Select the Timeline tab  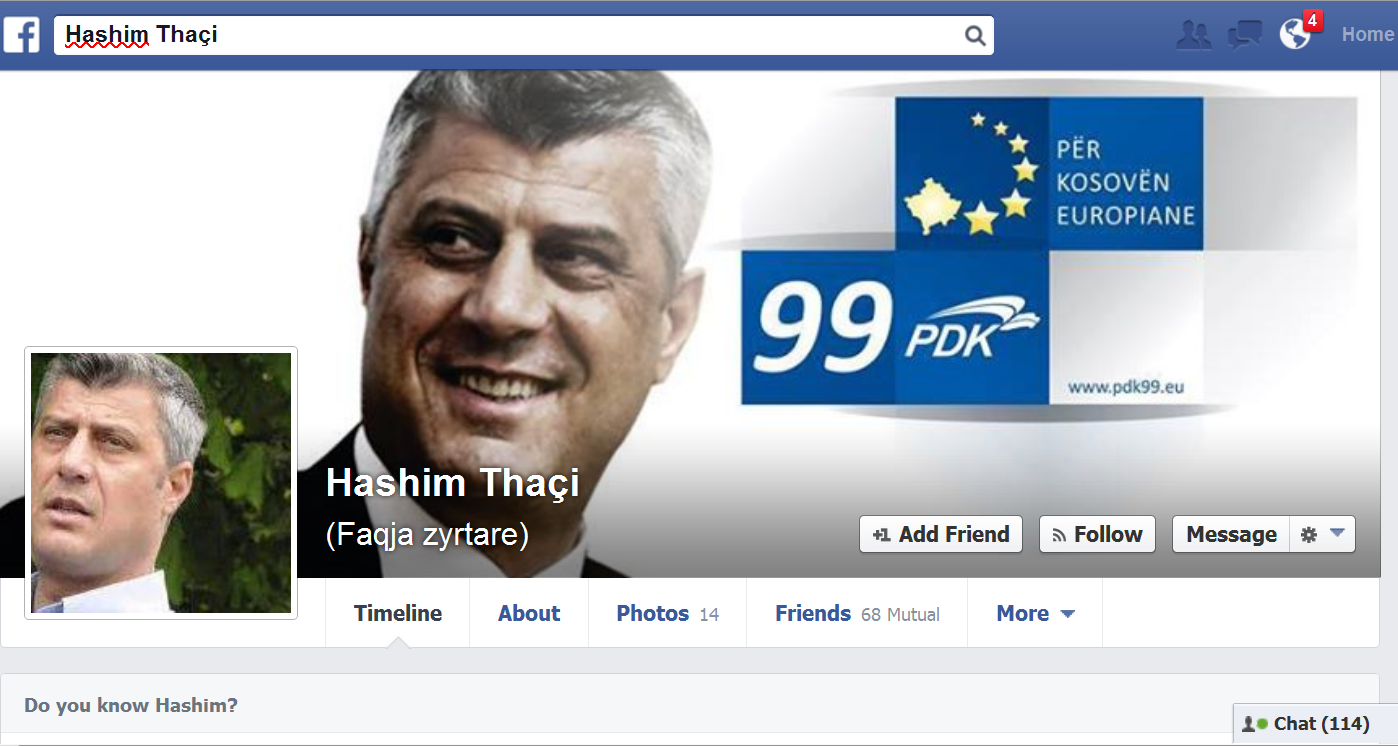pyautogui.click(x=398, y=613)
